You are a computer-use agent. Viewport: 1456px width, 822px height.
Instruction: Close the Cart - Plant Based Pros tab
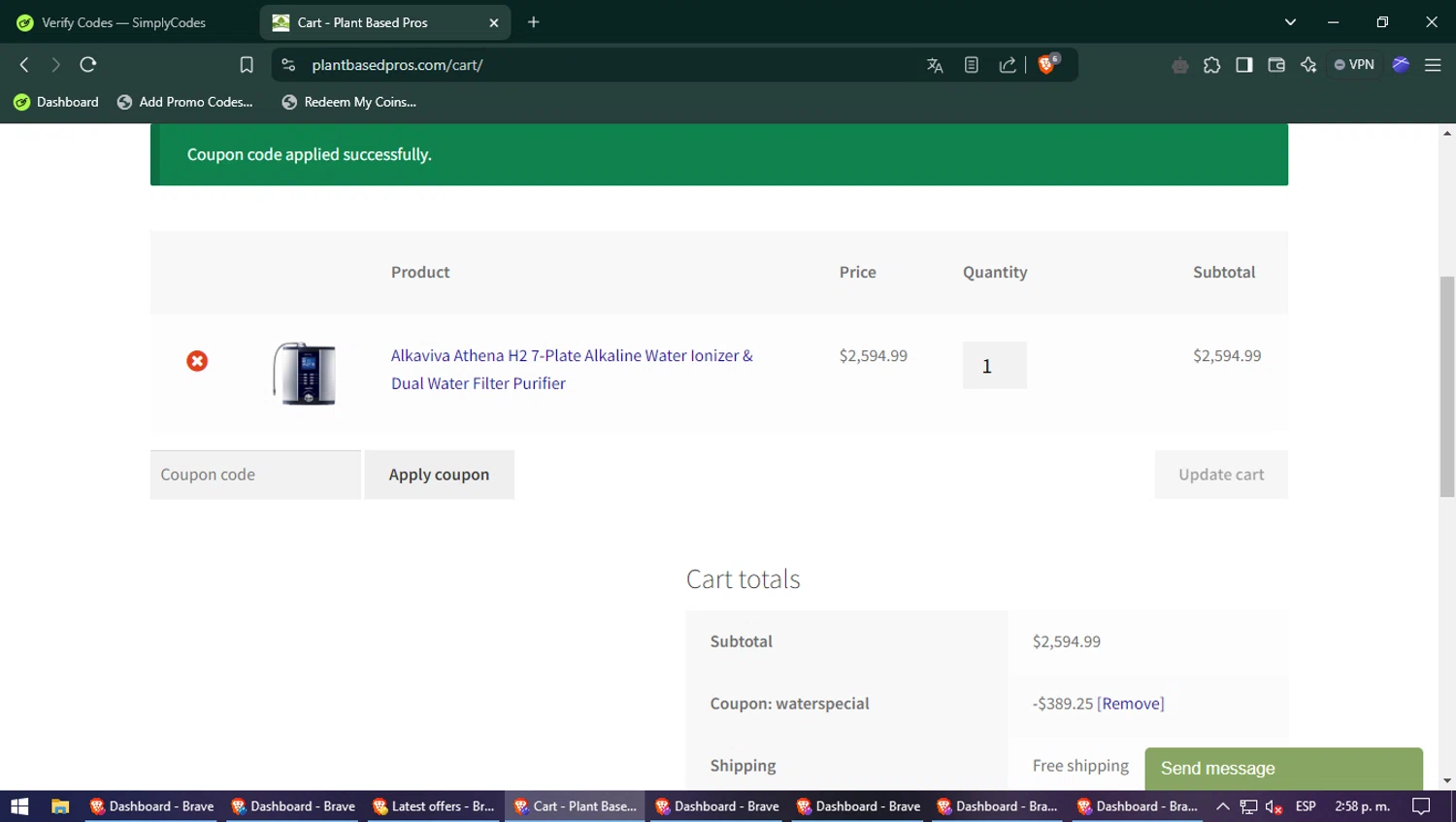[493, 22]
